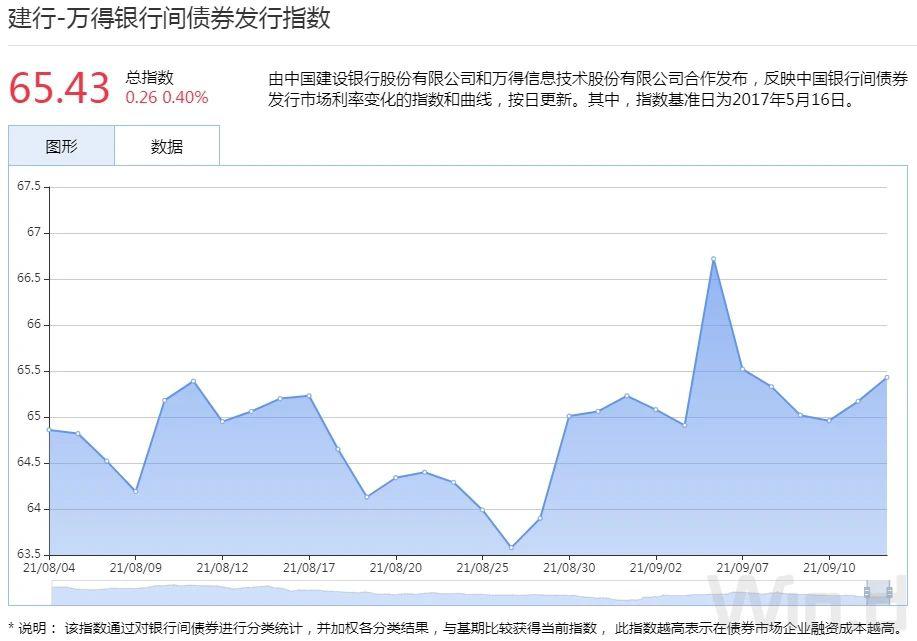This screenshot has width=917, height=641.
Task: Click the x-axis label 21/08/09
Action: coord(136,567)
